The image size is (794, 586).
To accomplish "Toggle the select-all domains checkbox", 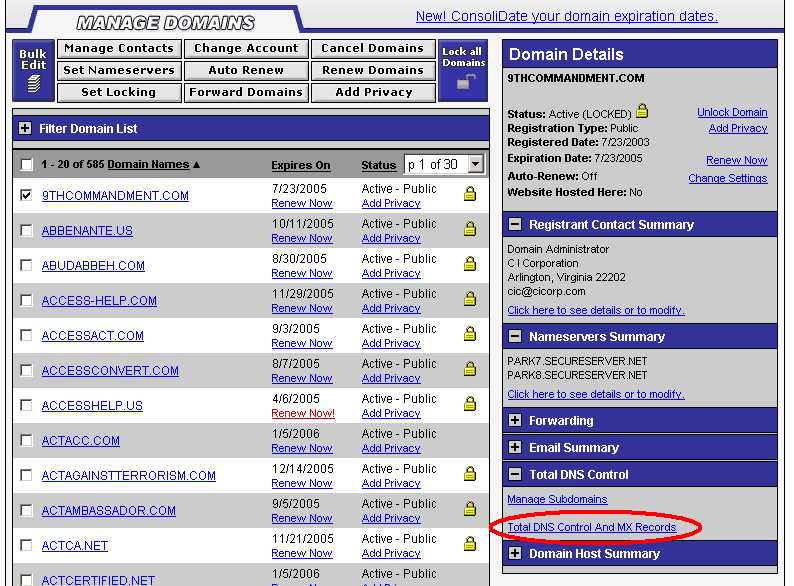I will pyautogui.click(x=26, y=165).
